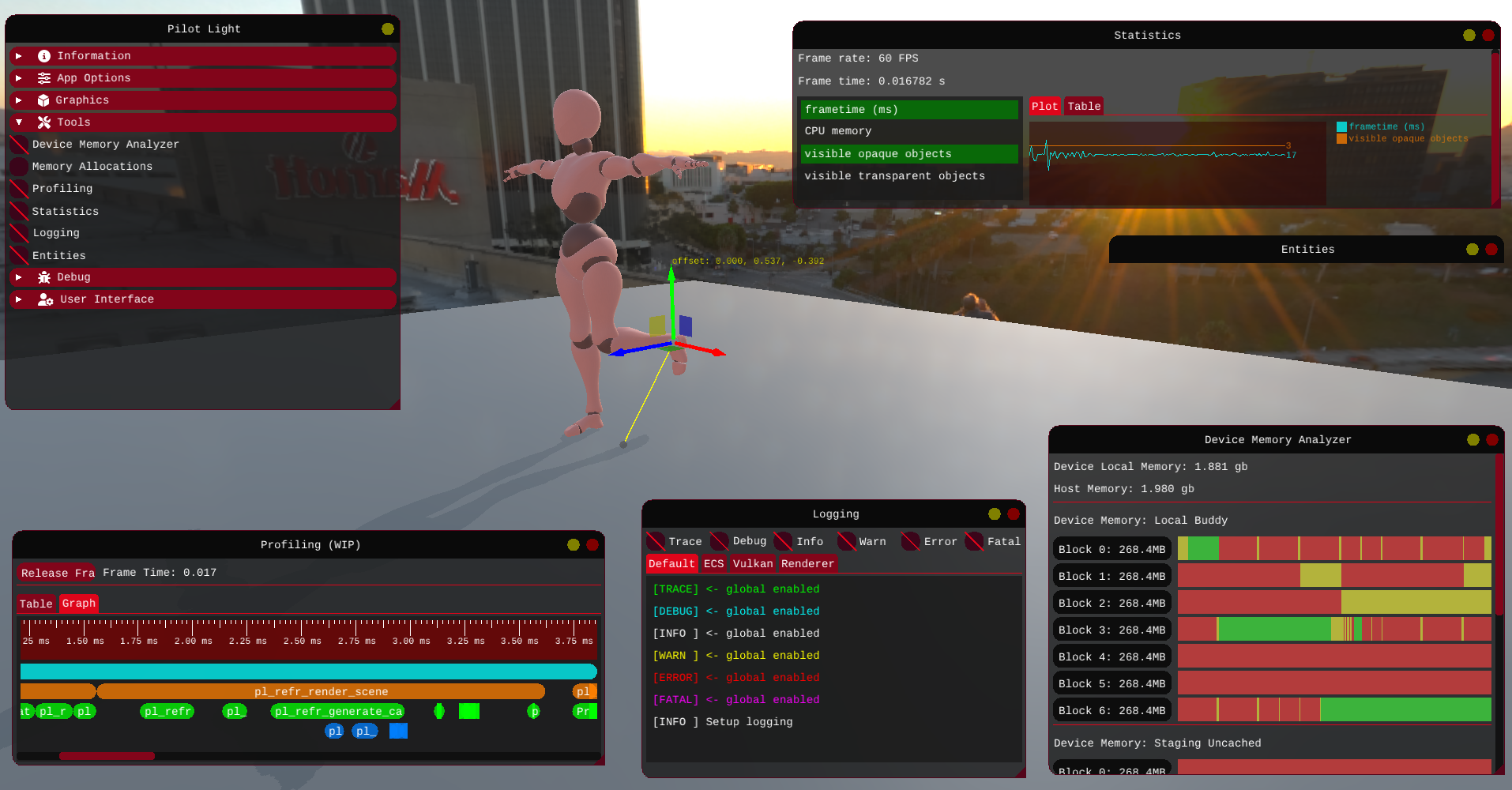Click the Release Frame button
Viewport: 1512px width, 790px height.
[x=58, y=573]
